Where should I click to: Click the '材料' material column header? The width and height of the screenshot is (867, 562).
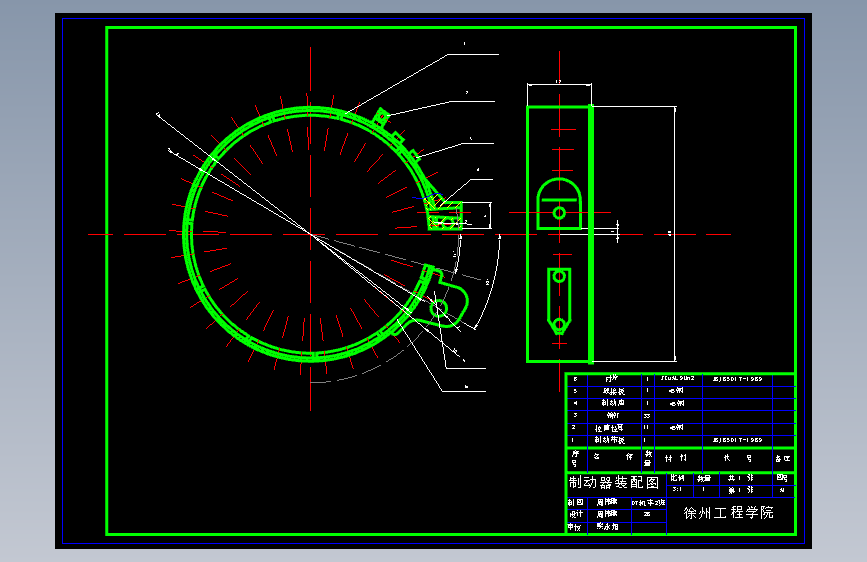click(676, 458)
